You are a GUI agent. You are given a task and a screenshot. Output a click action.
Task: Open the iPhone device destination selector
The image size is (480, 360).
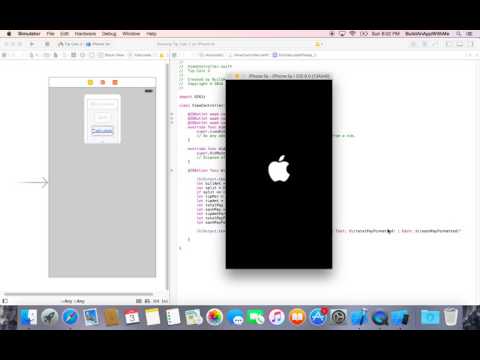98,44
